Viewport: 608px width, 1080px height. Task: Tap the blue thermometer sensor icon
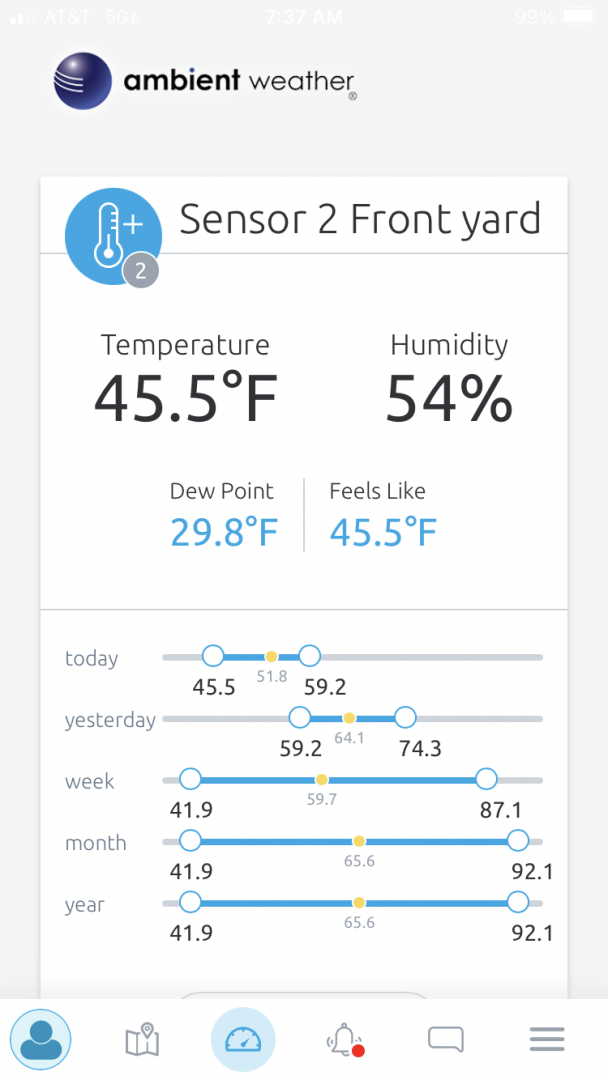(x=113, y=236)
